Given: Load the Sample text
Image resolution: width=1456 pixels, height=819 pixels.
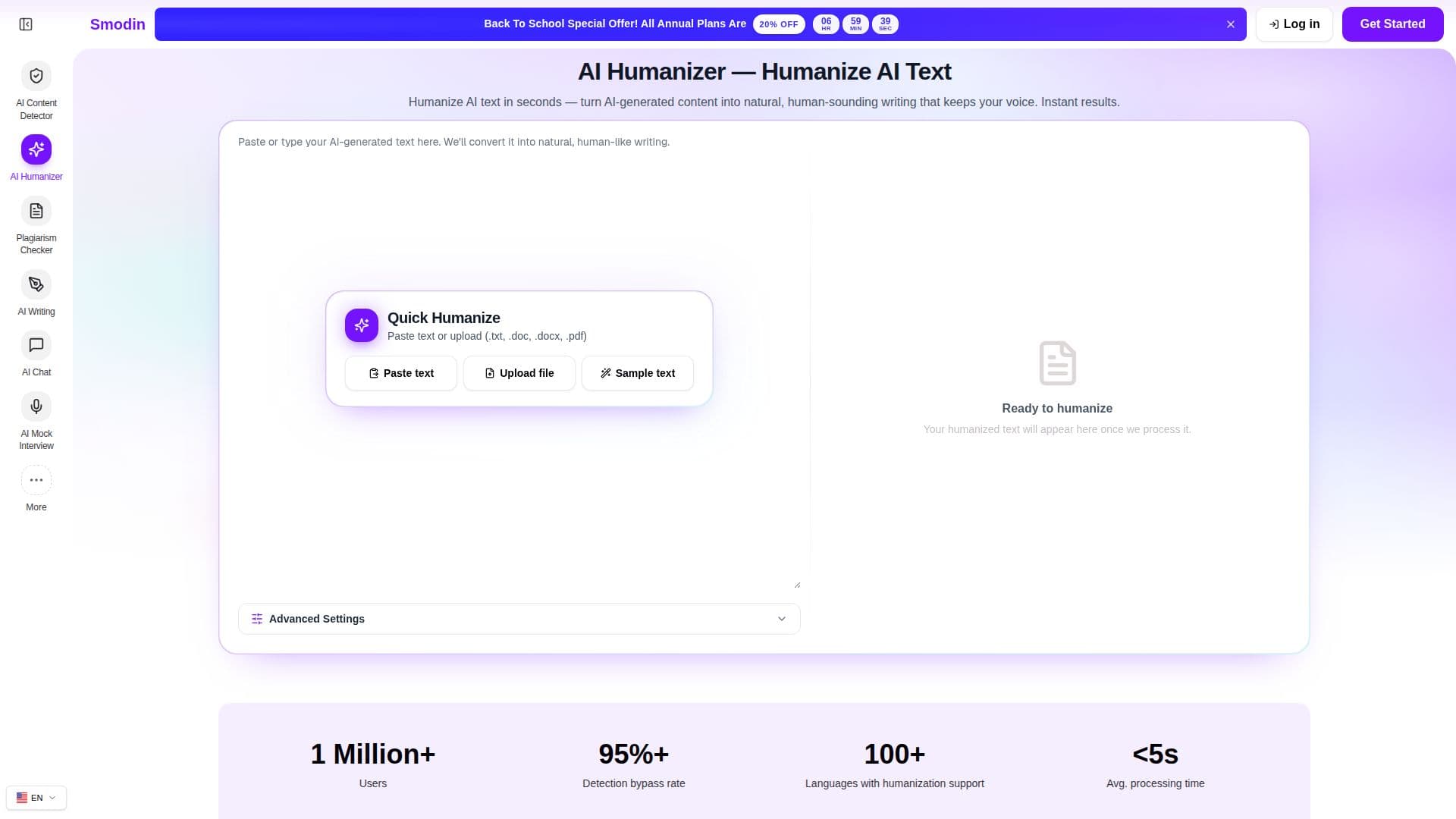Looking at the screenshot, I should click(x=638, y=373).
